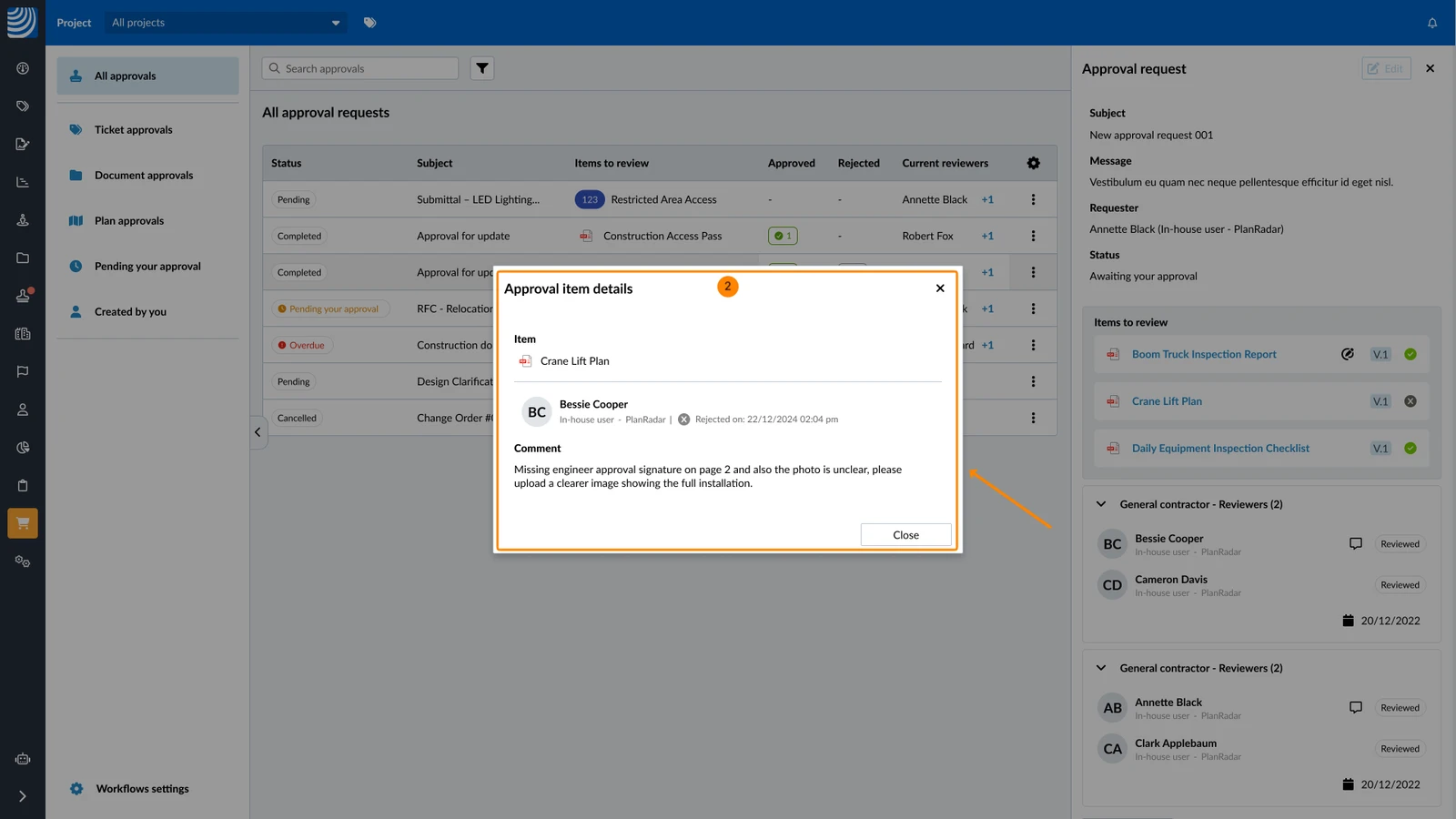This screenshot has height=819, width=1456.
Task: Click the Overdue status badge
Action: point(301,345)
